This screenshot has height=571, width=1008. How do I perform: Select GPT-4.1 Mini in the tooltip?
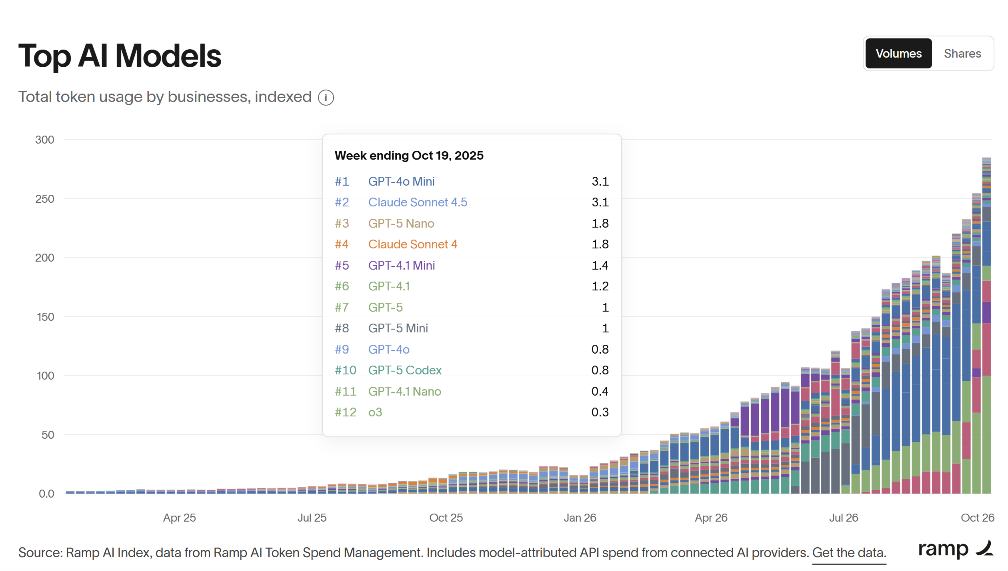[x=401, y=265]
